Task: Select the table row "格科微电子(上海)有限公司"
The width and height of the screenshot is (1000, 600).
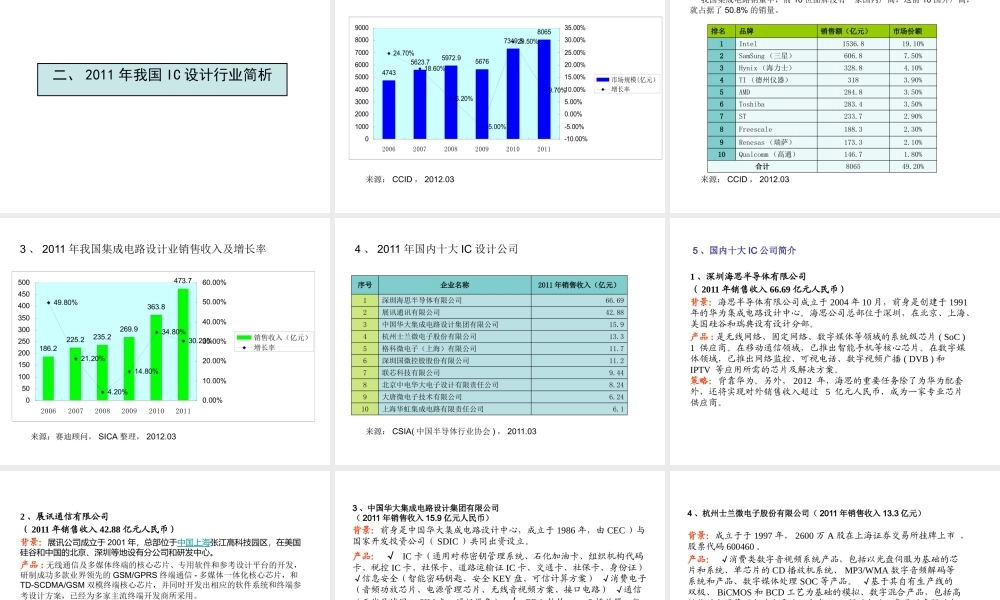Action: point(490,349)
